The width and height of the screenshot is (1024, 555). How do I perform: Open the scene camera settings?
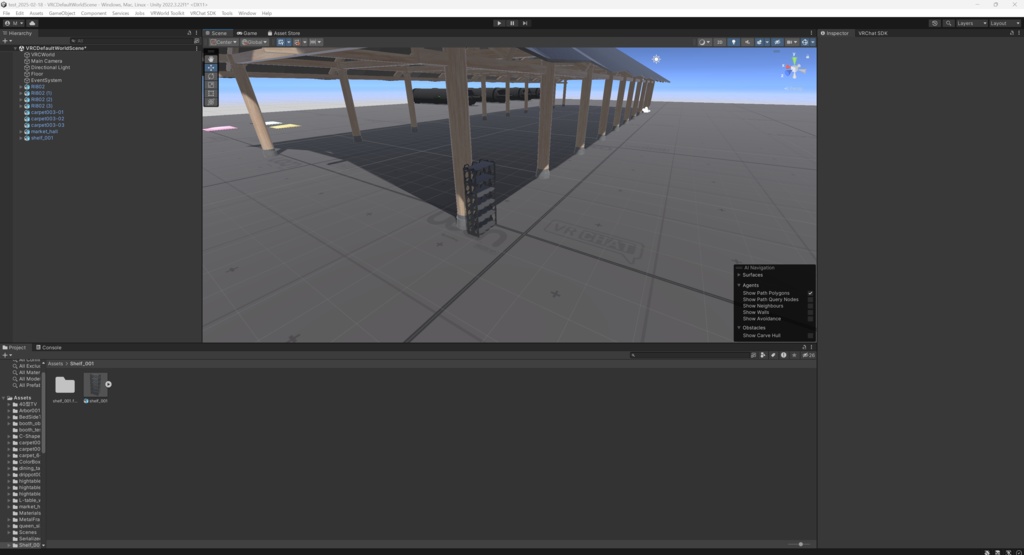(x=792, y=42)
